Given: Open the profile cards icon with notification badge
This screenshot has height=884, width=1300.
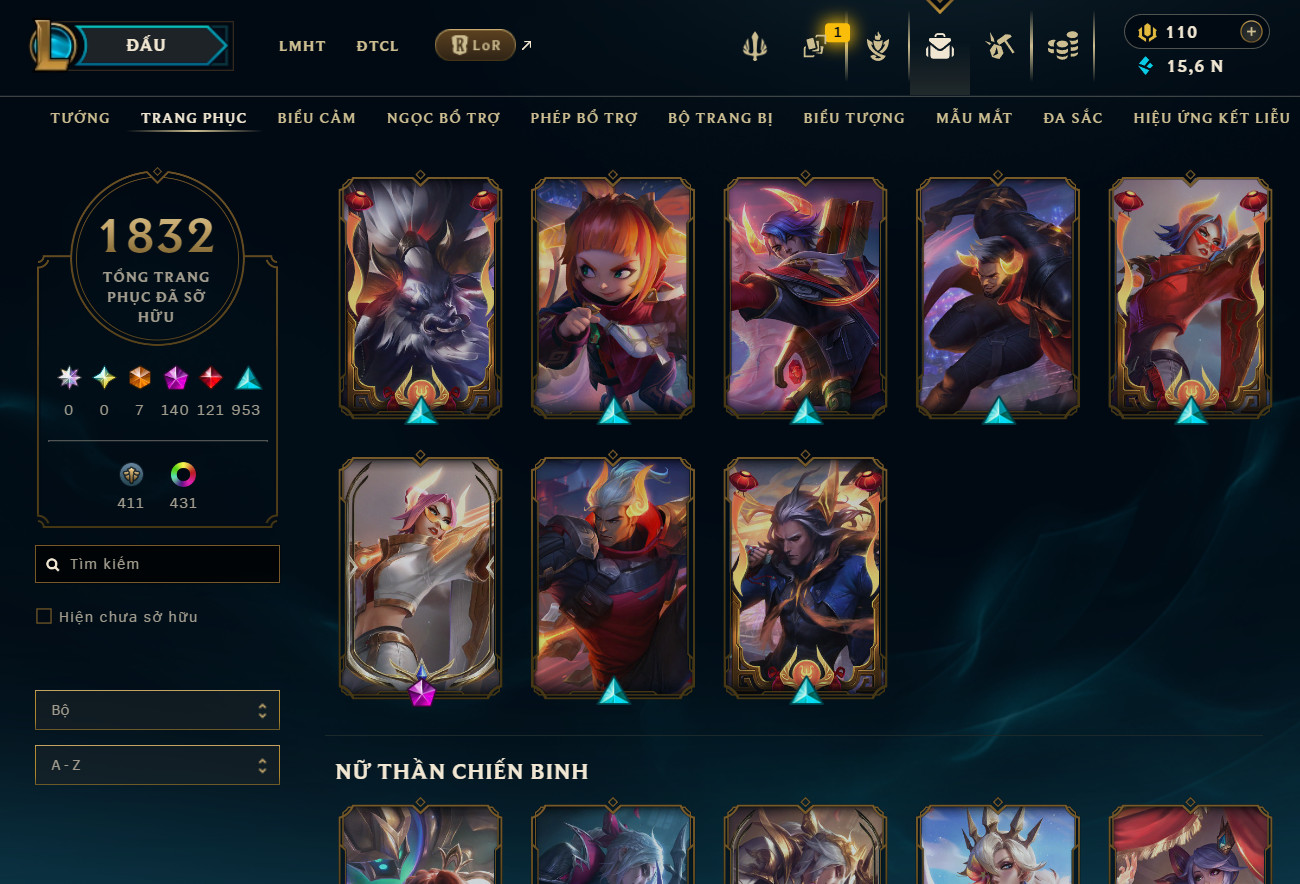Looking at the screenshot, I should (816, 46).
